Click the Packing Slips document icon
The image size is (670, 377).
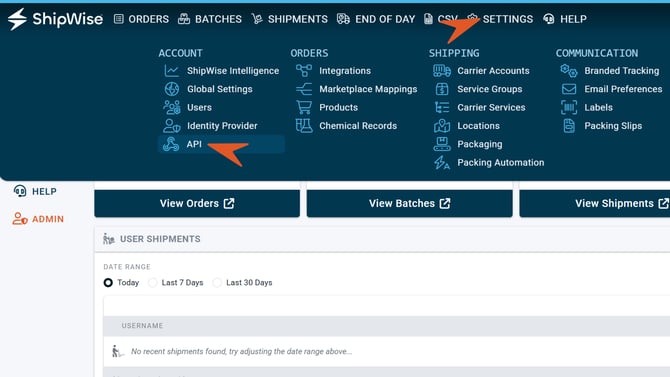click(x=569, y=126)
